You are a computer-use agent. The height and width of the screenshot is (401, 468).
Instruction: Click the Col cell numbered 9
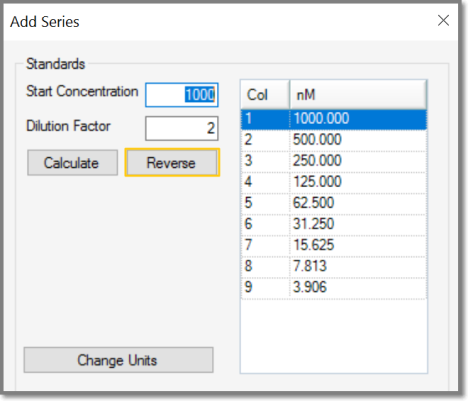pos(265,287)
